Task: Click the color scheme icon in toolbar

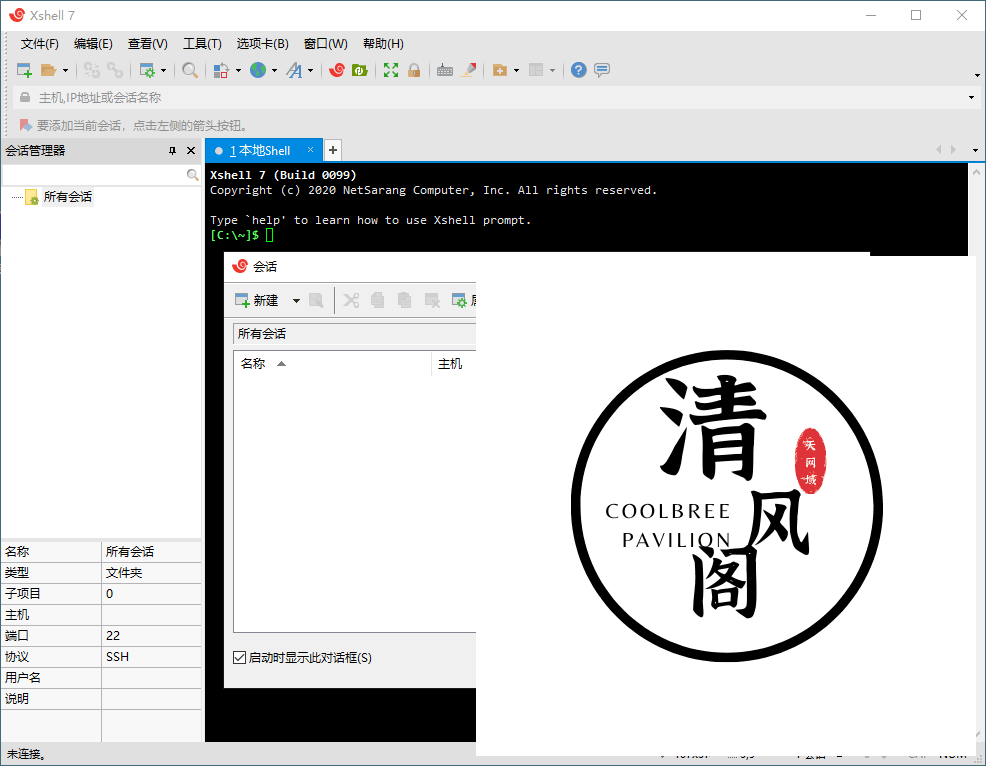Action: click(x=221, y=70)
